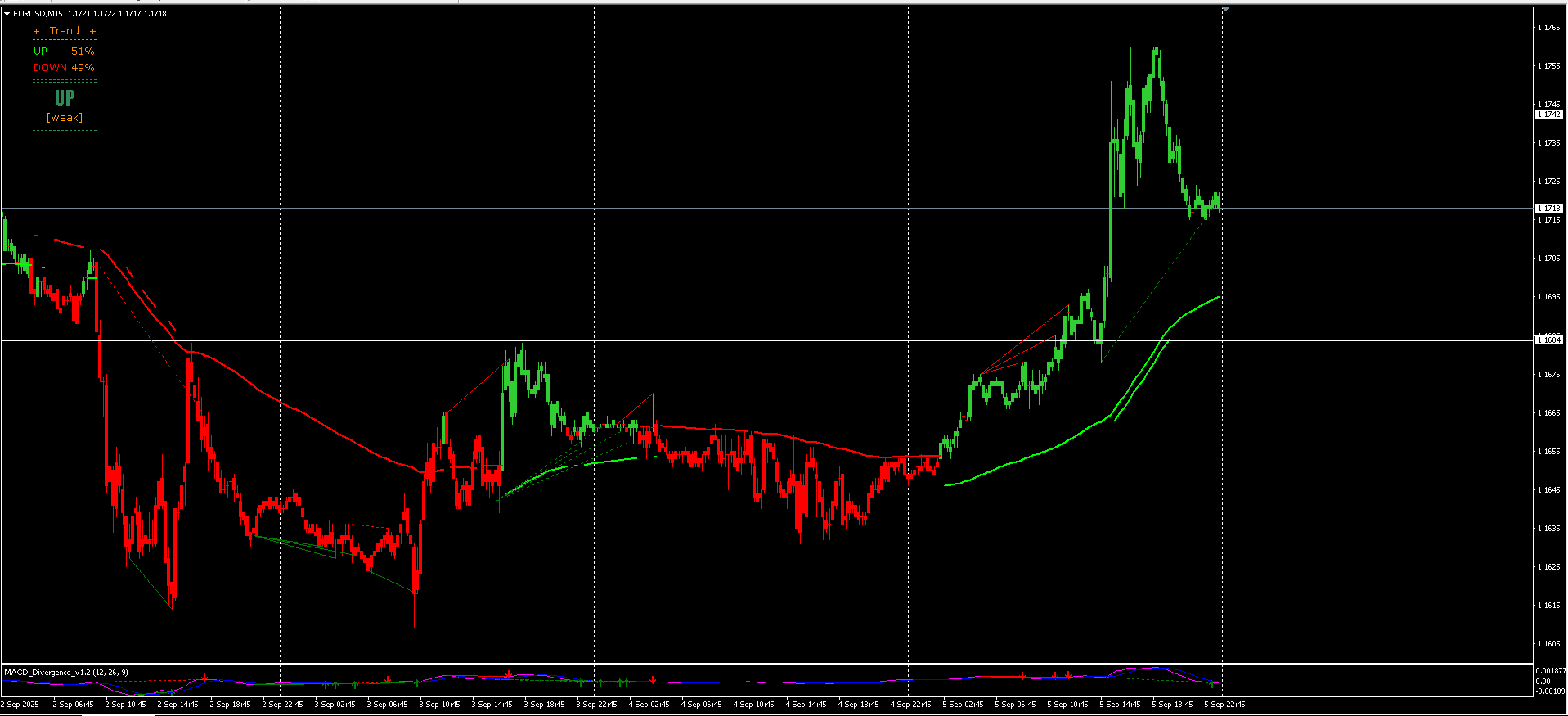Click the 1.1742 horizontal line price label
The image size is (1568, 716).
point(1549,115)
